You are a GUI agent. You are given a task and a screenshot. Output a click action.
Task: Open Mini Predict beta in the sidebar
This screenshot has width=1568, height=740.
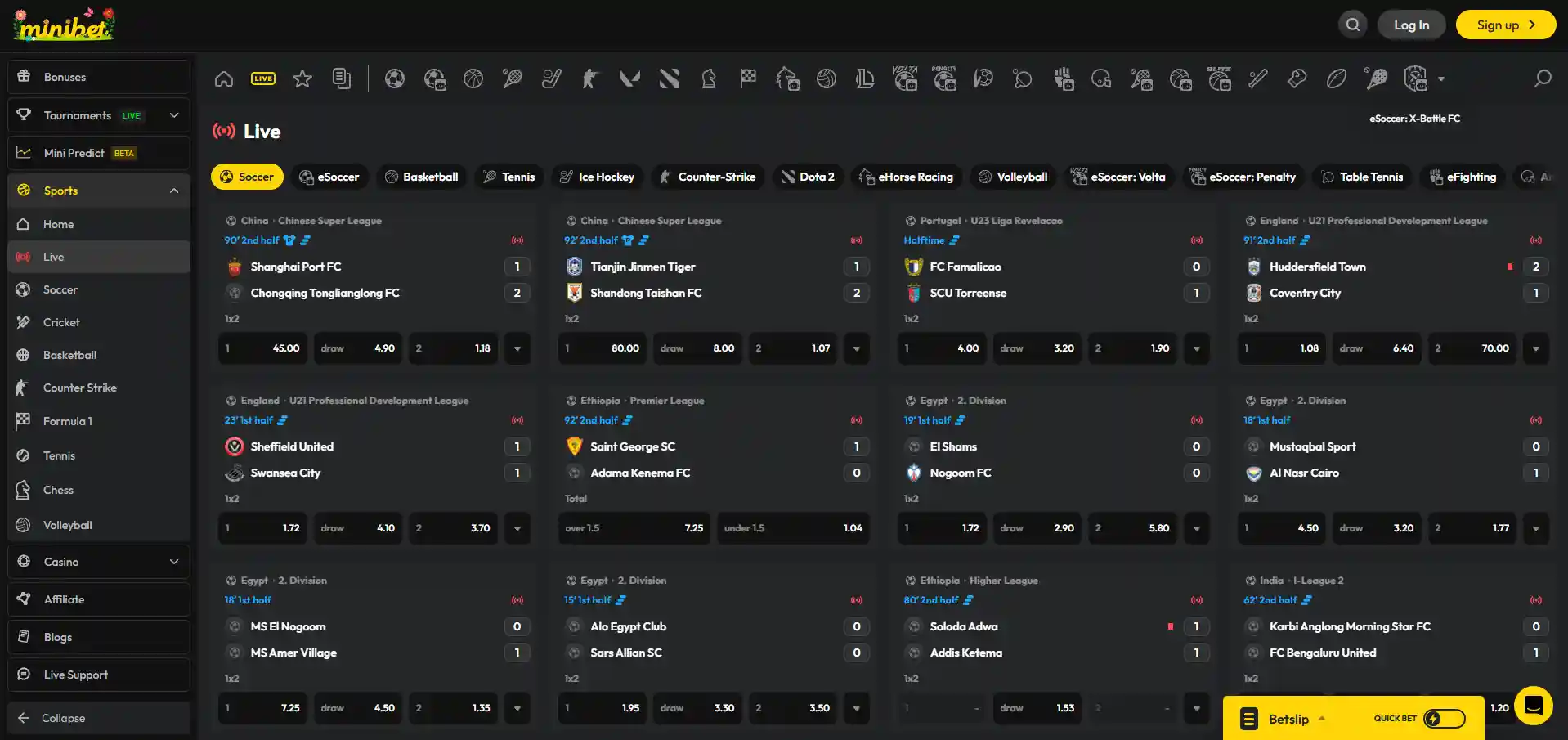(99, 153)
